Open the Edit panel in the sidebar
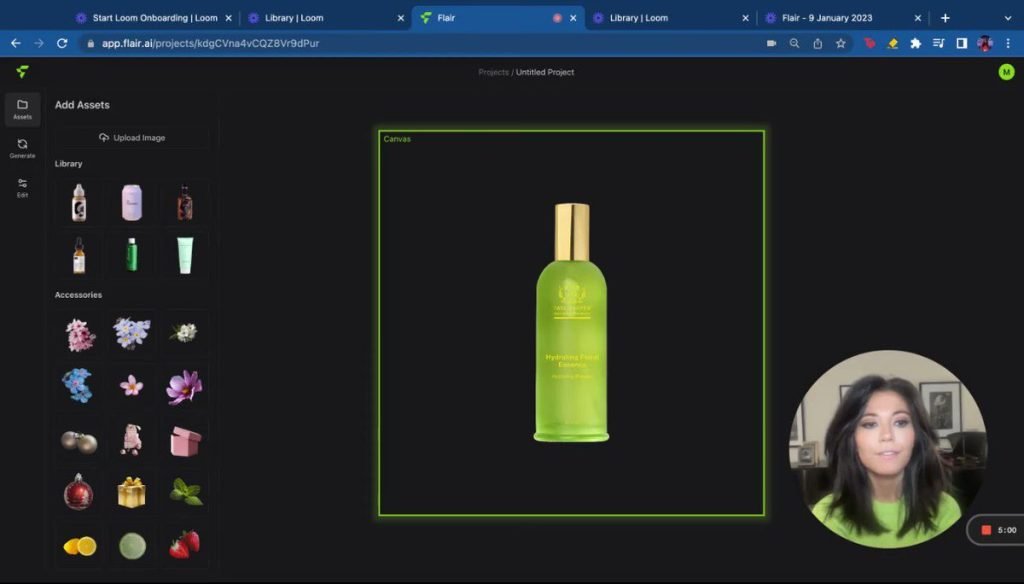This screenshot has height=584, width=1024. (22, 187)
